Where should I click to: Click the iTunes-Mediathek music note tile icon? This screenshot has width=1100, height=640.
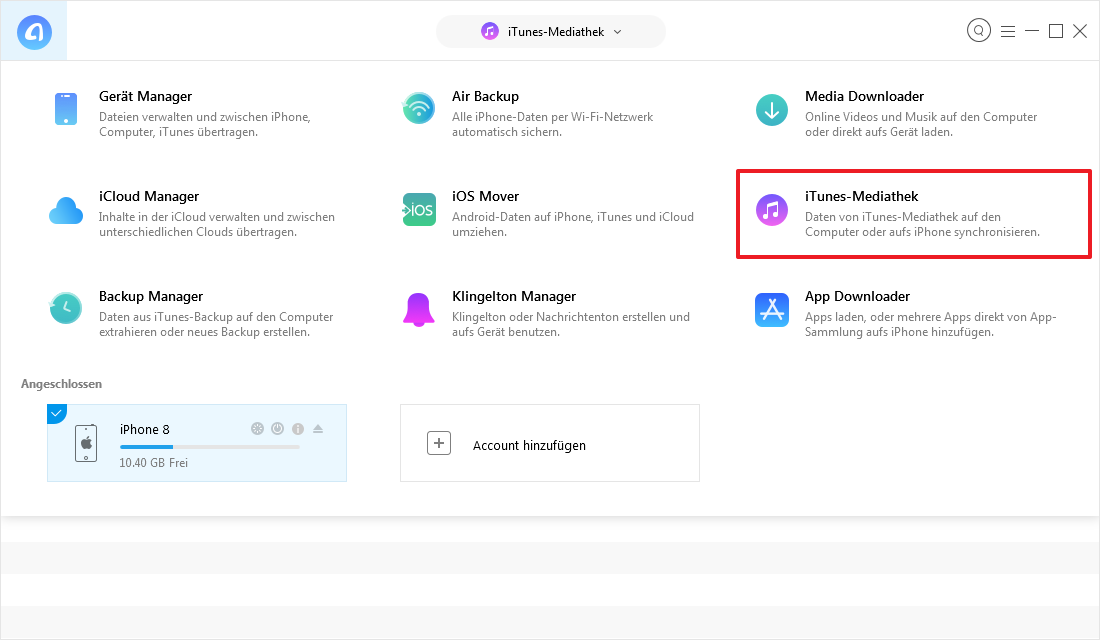pos(772,210)
